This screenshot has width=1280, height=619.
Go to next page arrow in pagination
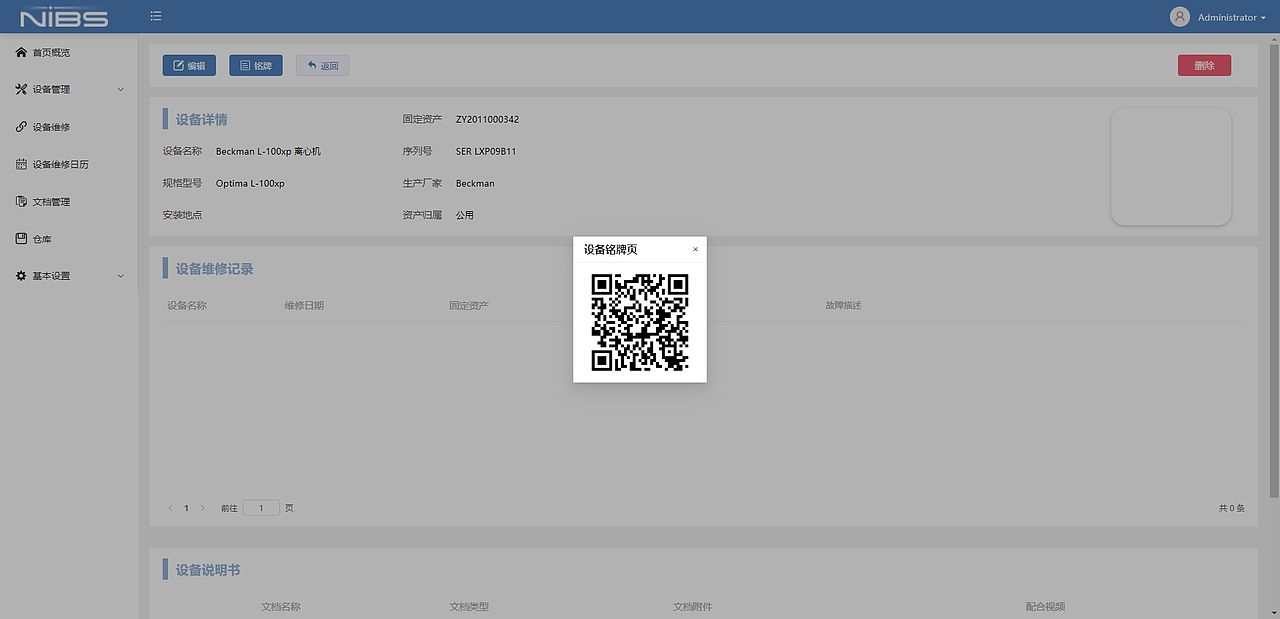203,508
